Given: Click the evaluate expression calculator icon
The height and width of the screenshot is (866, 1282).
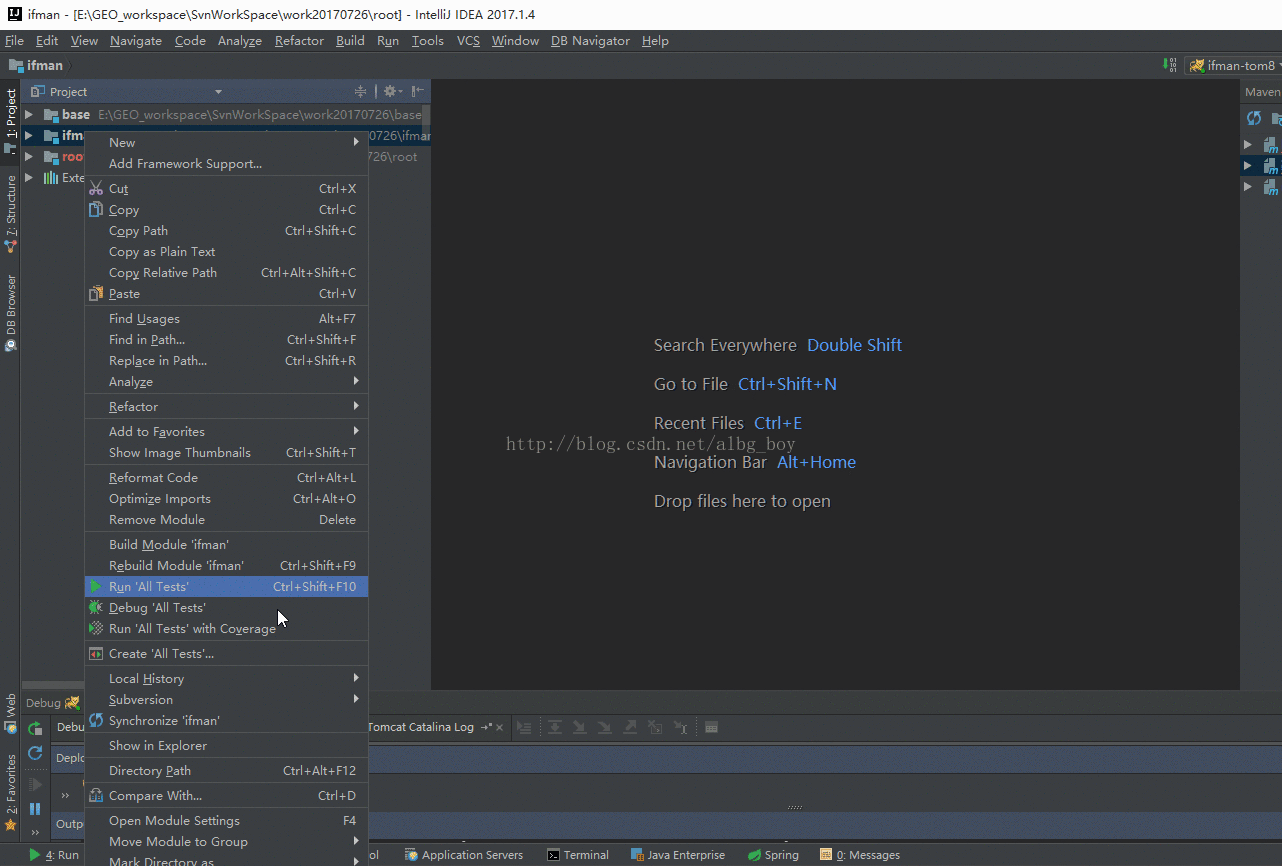Looking at the screenshot, I should coord(711,728).
